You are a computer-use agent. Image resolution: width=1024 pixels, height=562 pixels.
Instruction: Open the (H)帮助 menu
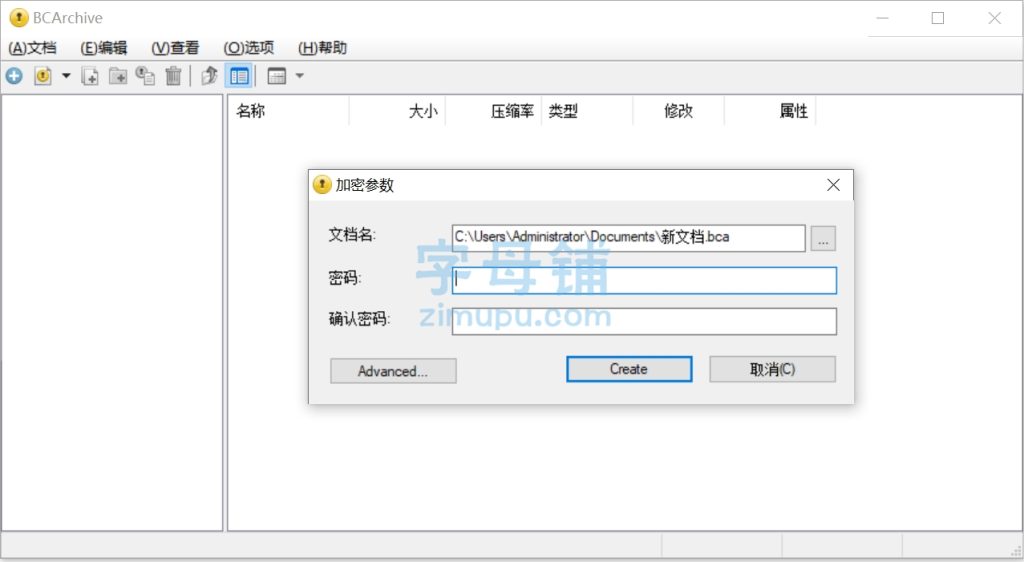coord(322,48)
